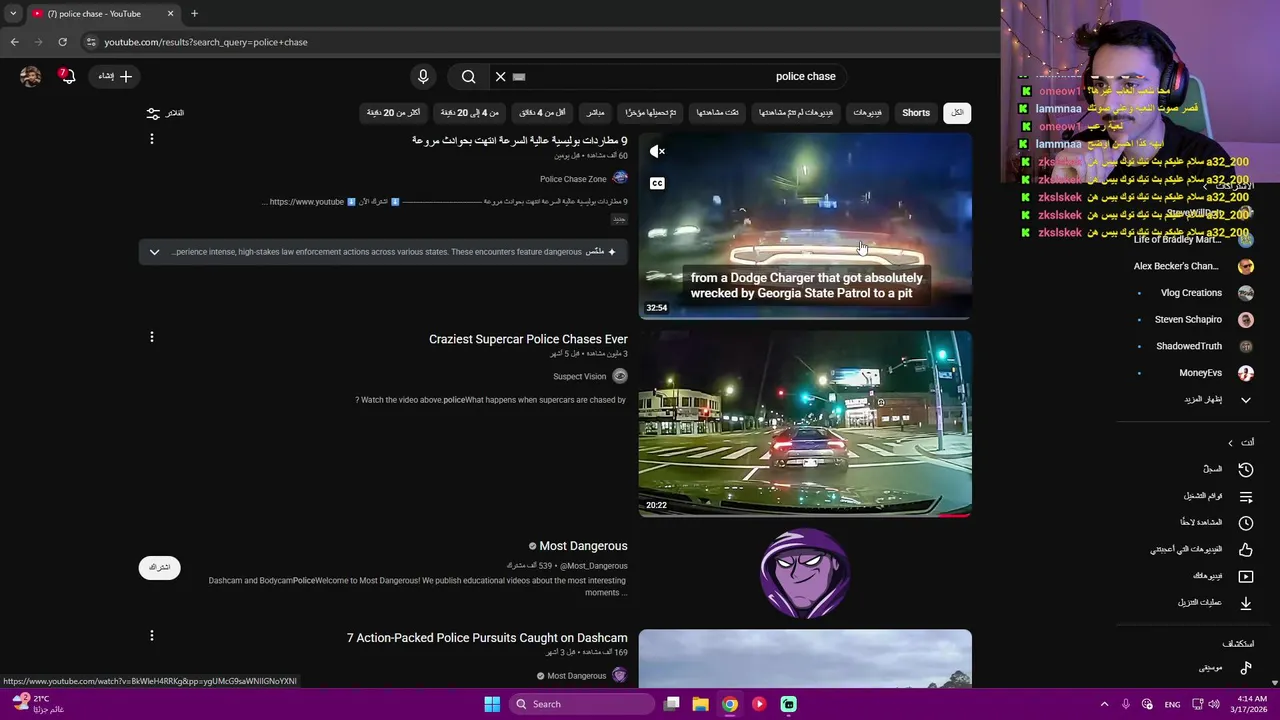Open MoneyEvs subscription
The width and height of the screenshot is (1280, 720).
coord(1200,373)
